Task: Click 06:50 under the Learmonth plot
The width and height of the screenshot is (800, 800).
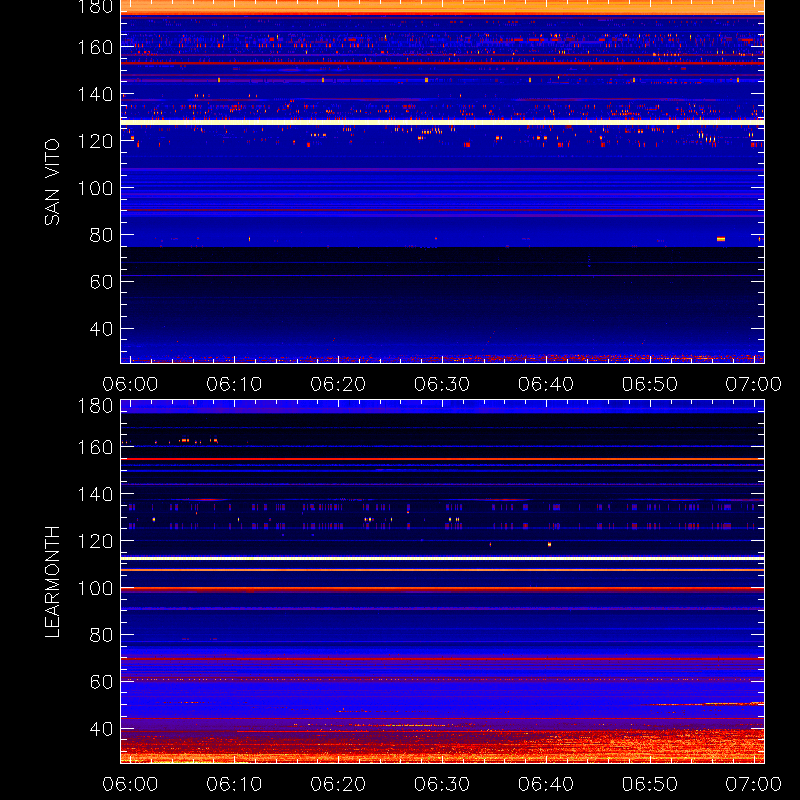Action: pos(650,784)
